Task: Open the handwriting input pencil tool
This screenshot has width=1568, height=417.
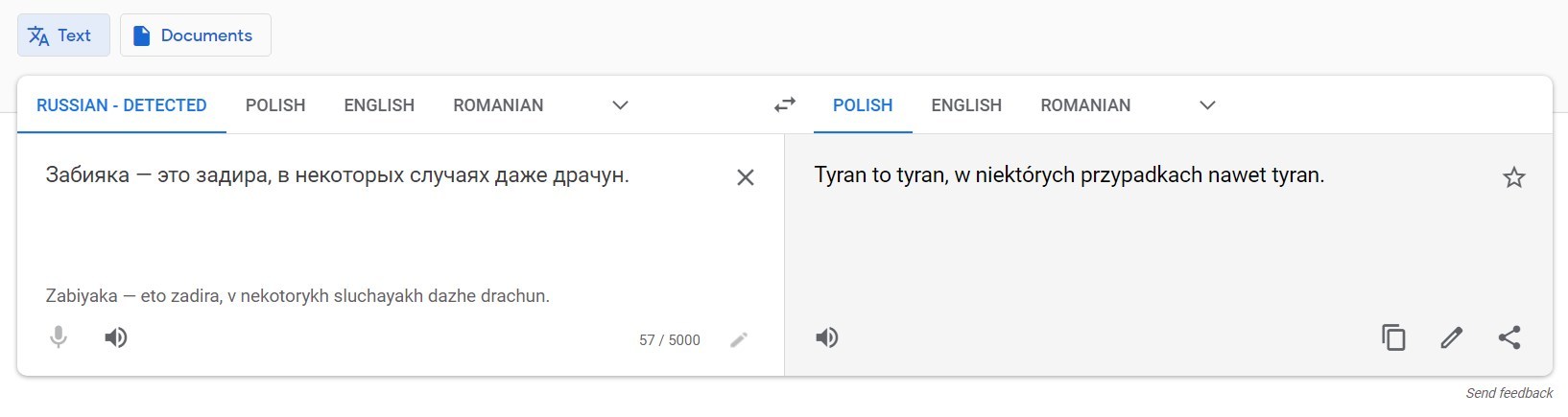Action: (738, 339)
